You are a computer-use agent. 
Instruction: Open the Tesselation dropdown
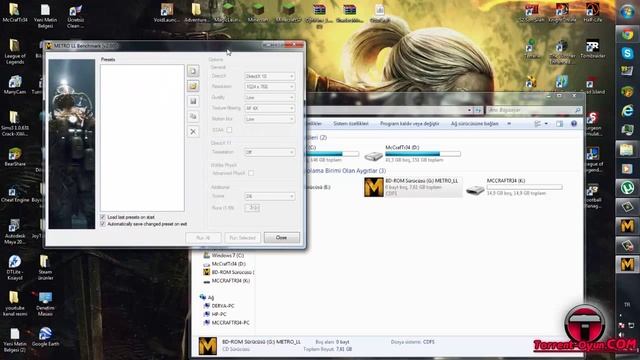(269, 152)
